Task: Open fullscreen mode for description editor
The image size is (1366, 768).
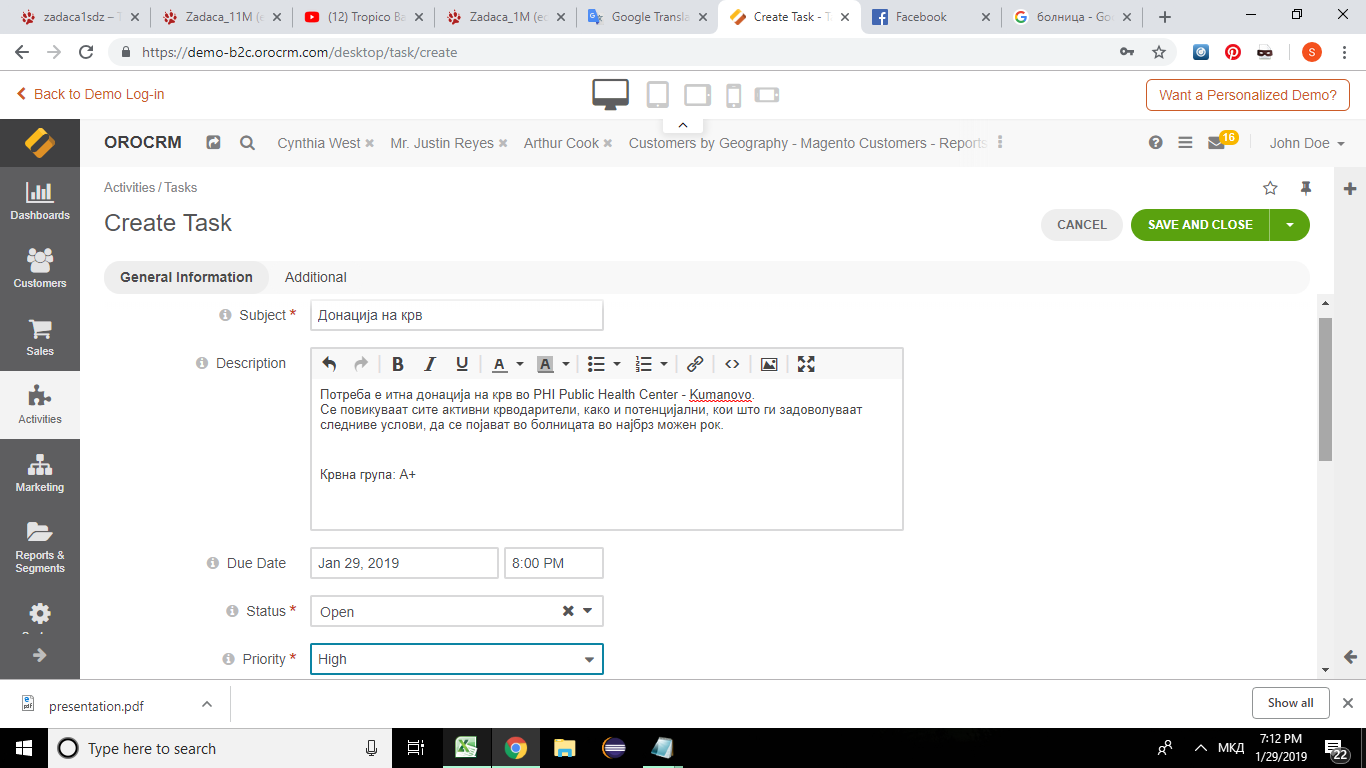Action: pyautogui.click(x=806, y=364)
